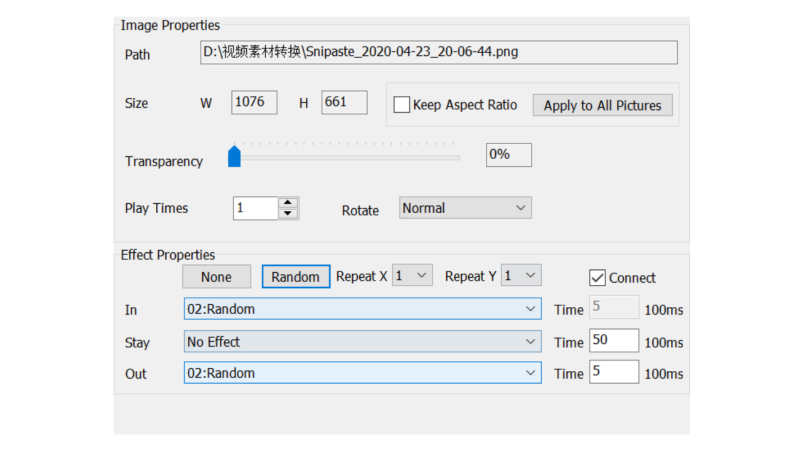The width and height of the screenshot is (800, 450).
Task: Open the Repeat Y dropdown
Action: coord(521,276)
